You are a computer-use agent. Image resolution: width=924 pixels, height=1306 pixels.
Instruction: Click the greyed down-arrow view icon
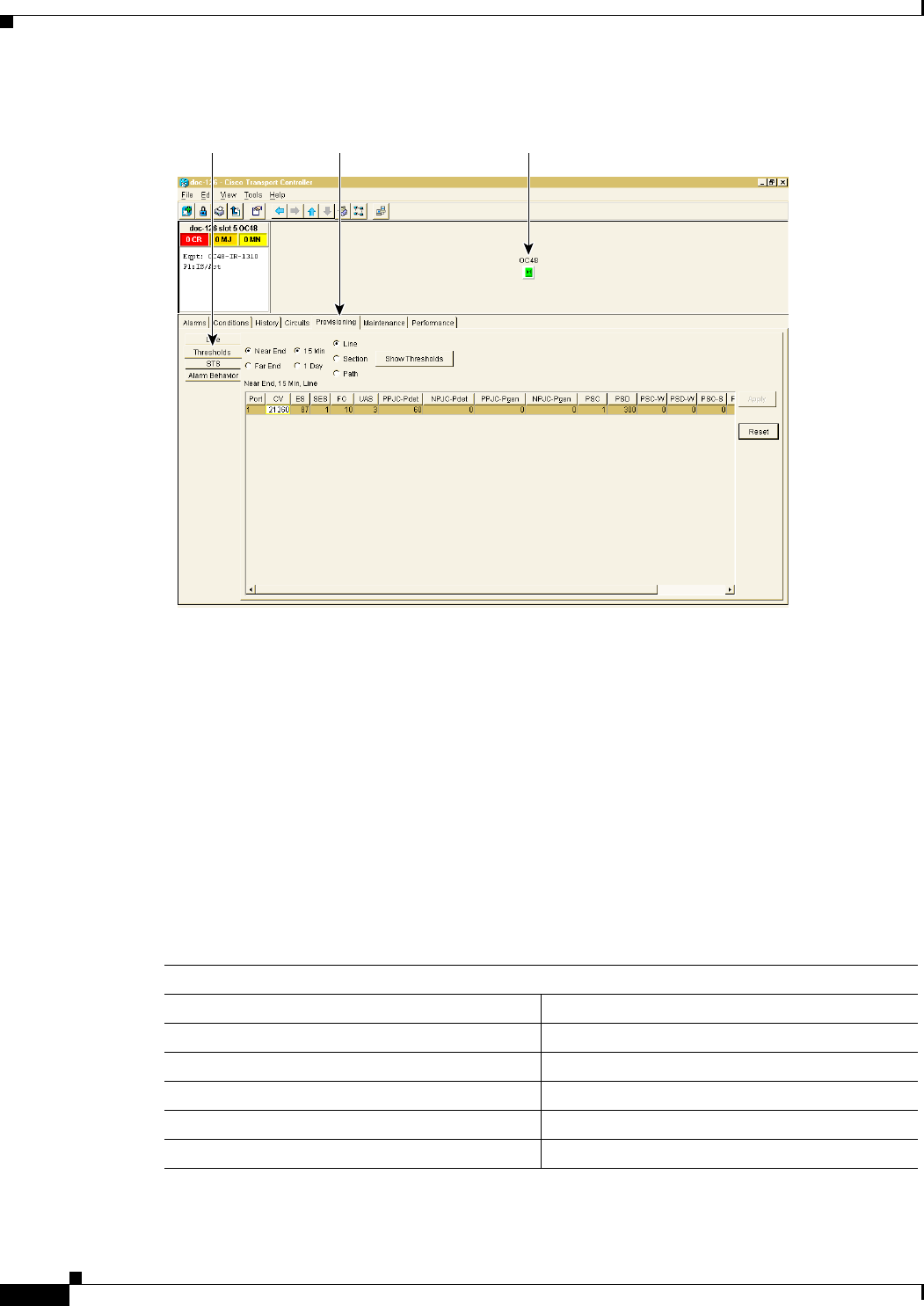[327, 211]
